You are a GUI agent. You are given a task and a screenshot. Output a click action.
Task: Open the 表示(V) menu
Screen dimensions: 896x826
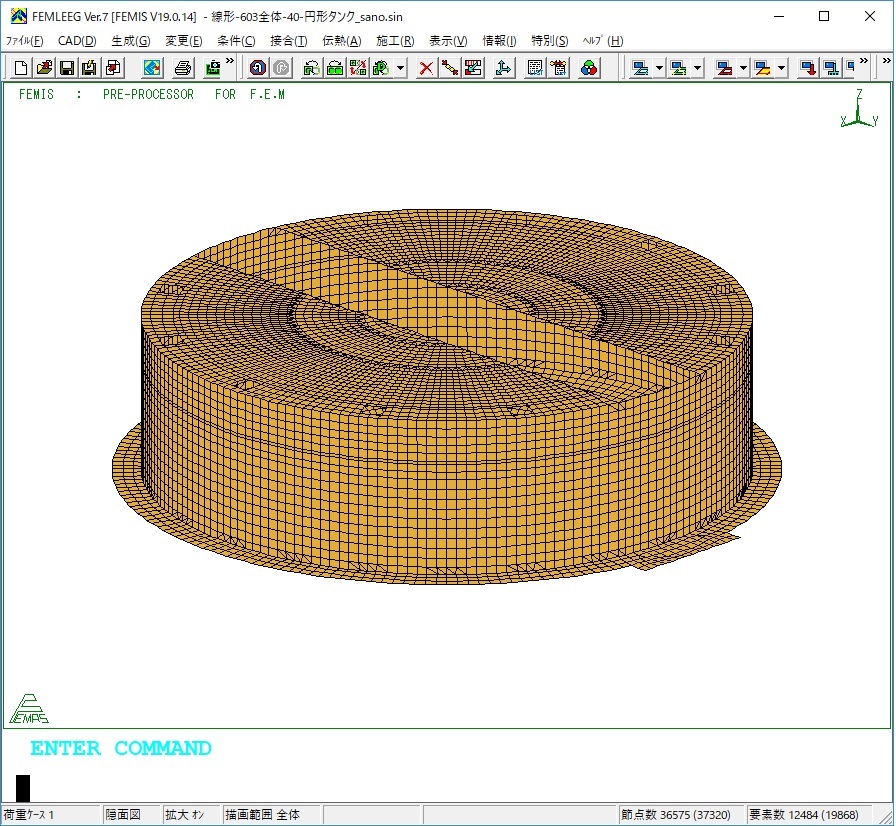pyautogui.click(x=447, y=41)
